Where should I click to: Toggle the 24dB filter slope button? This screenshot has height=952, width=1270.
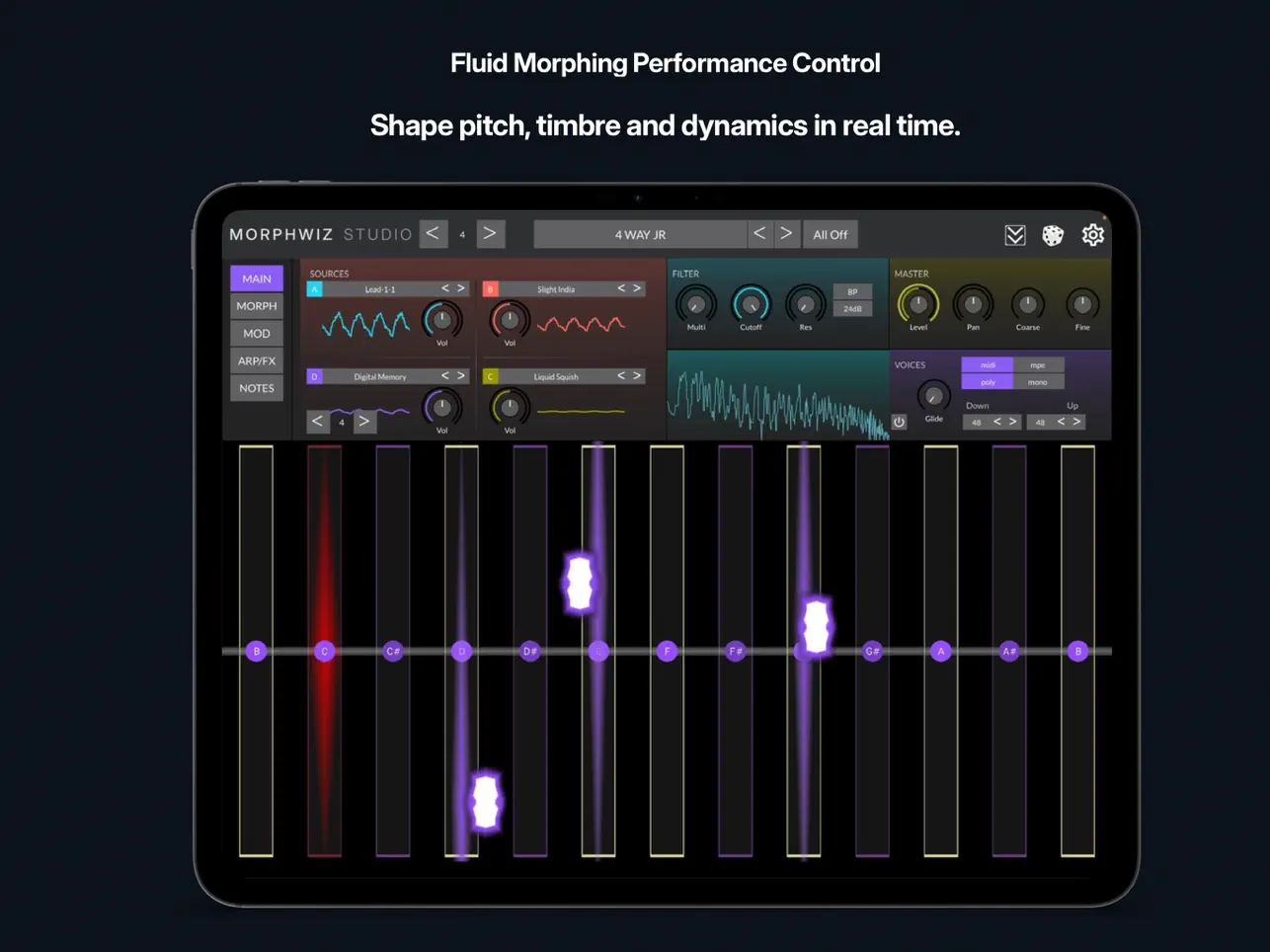click(x=852, y=309)
